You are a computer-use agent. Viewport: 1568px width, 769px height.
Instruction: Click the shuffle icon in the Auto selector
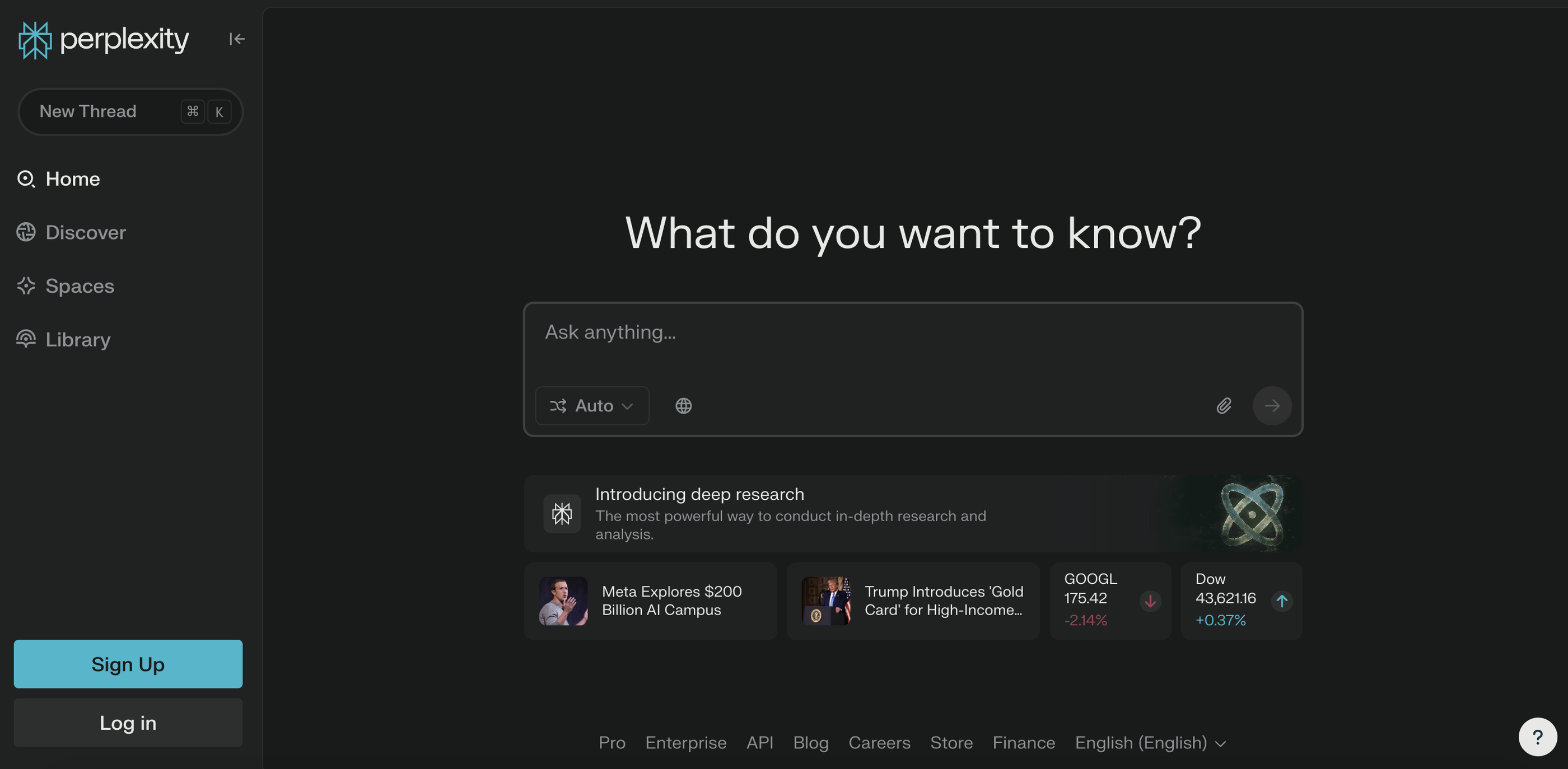[558, 406]
